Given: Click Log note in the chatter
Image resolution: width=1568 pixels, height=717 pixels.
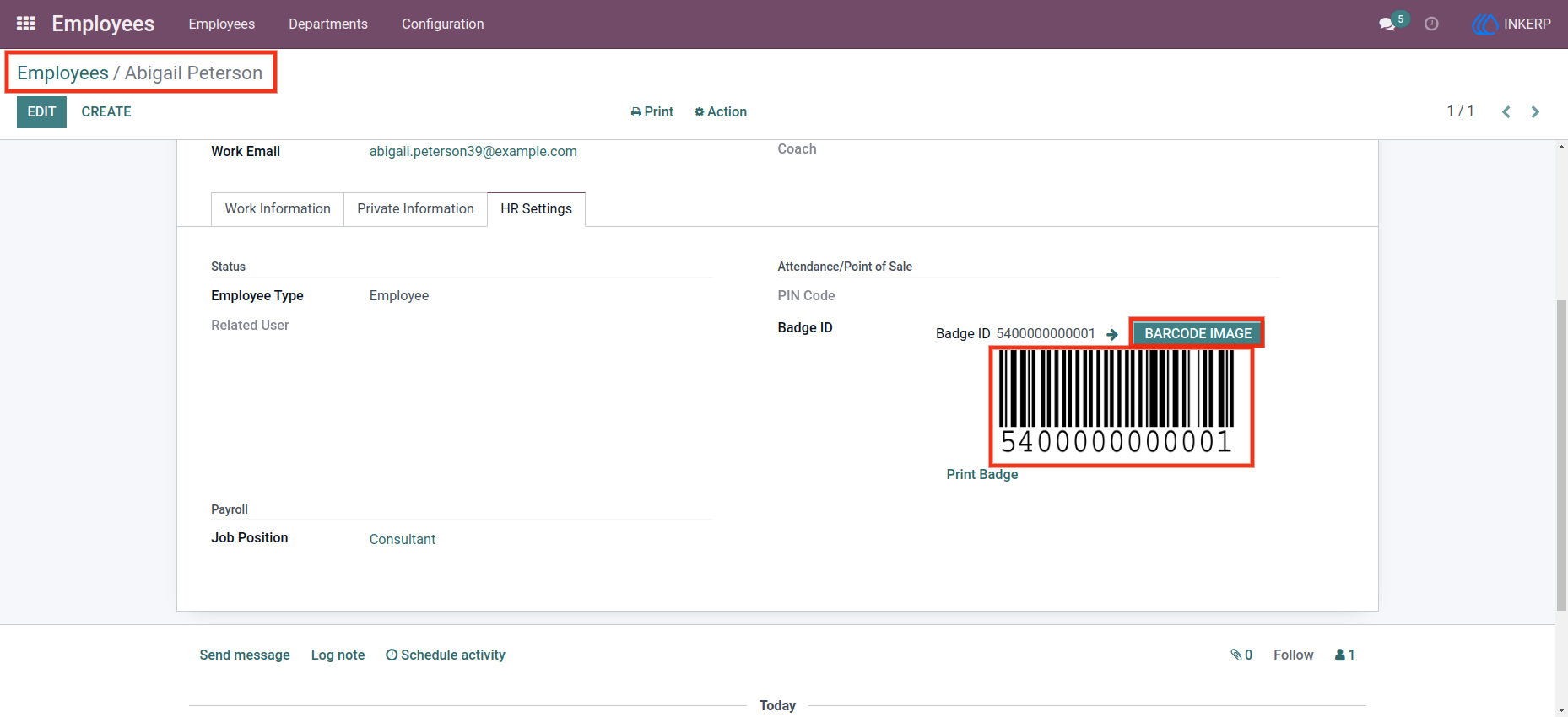Looking at the screenshot, I should [x=338, y=655].
